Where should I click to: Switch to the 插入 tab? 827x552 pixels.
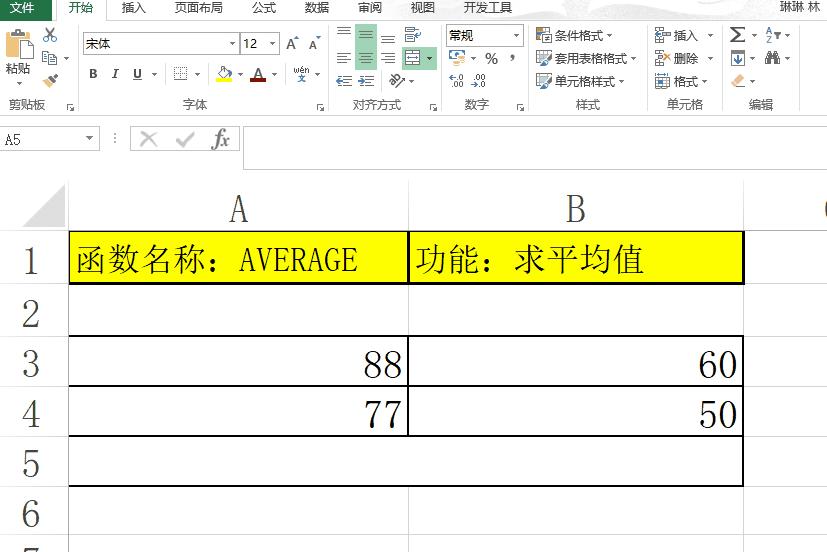click(x=133, y=7)
